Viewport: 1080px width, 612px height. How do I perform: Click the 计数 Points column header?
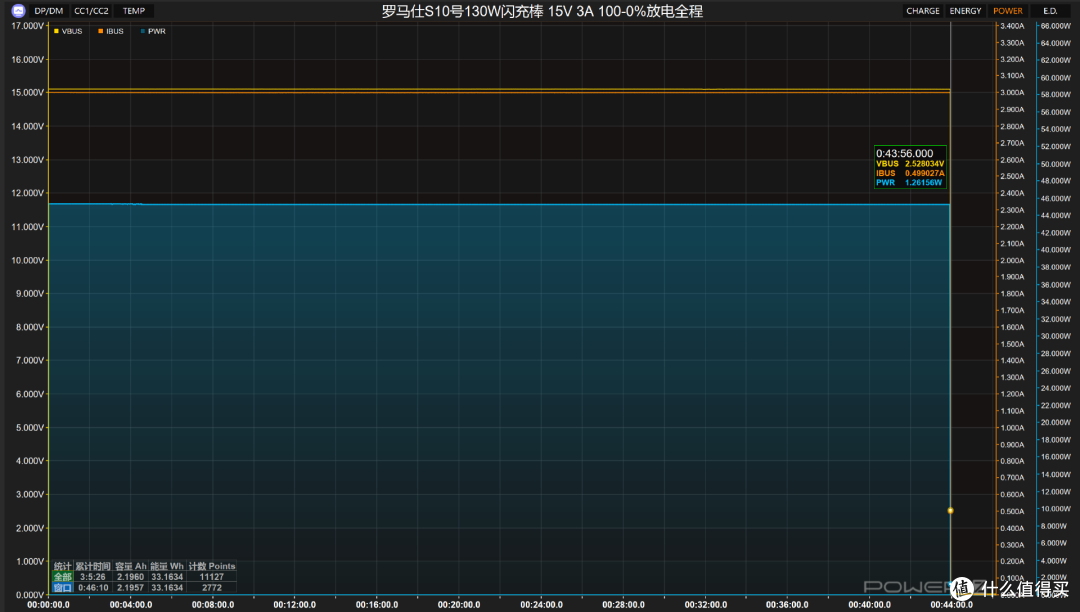212,566
